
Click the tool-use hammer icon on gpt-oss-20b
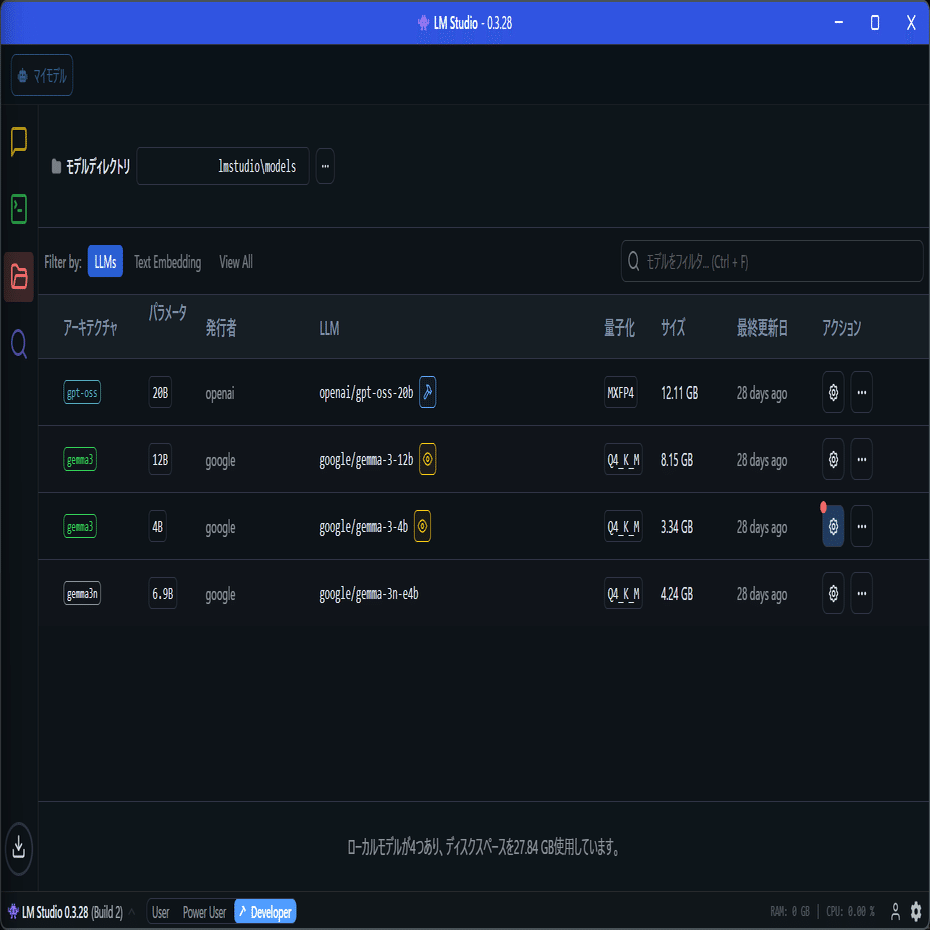[428, 393]
